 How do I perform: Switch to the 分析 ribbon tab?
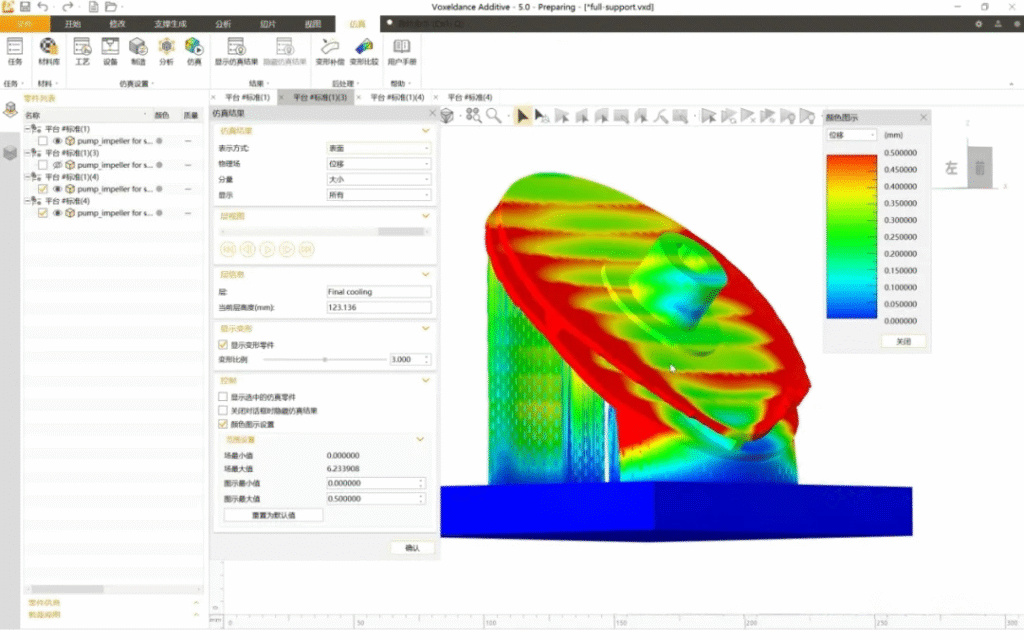coord(221,23)
